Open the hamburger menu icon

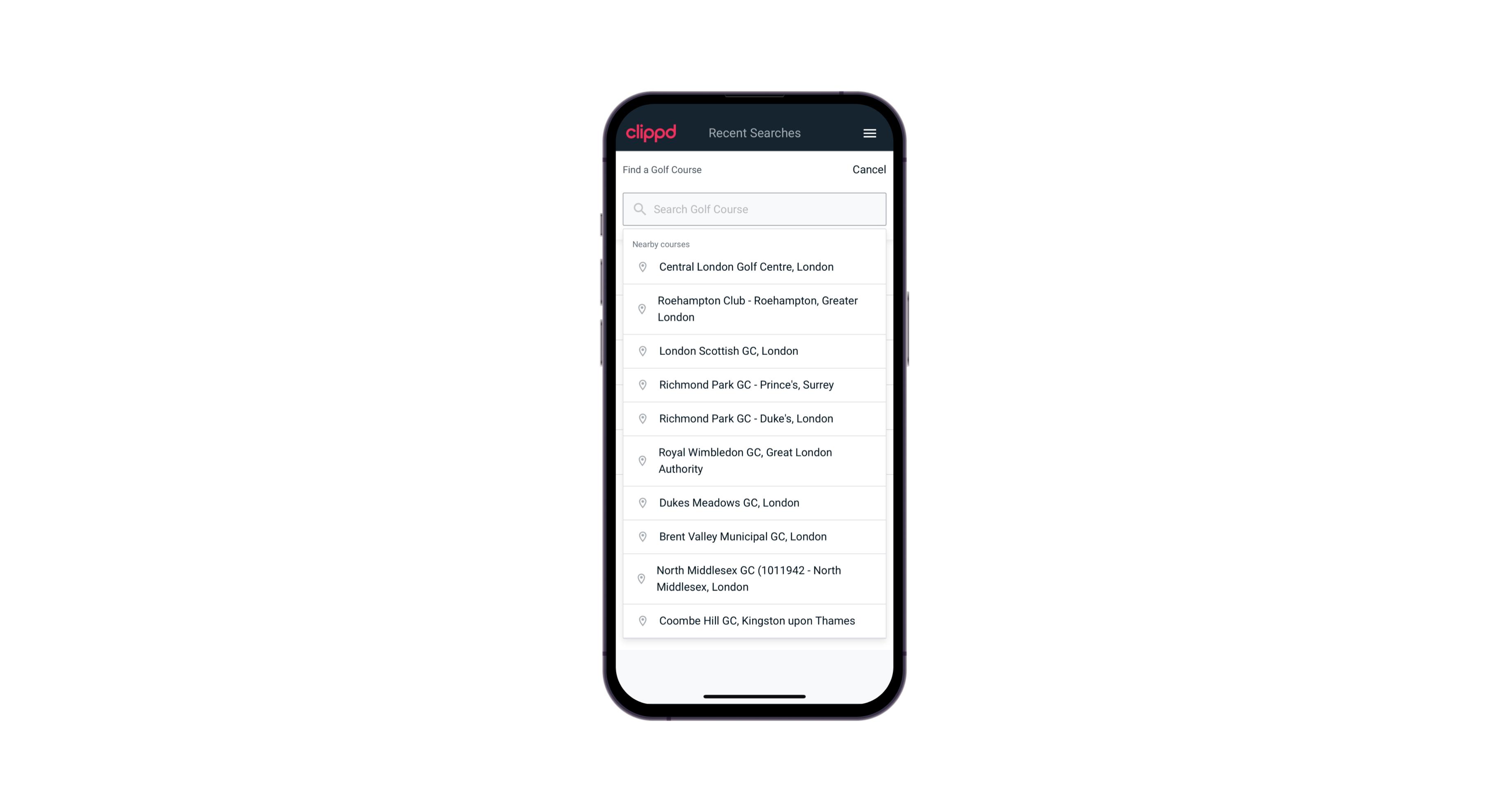[869, 133]
